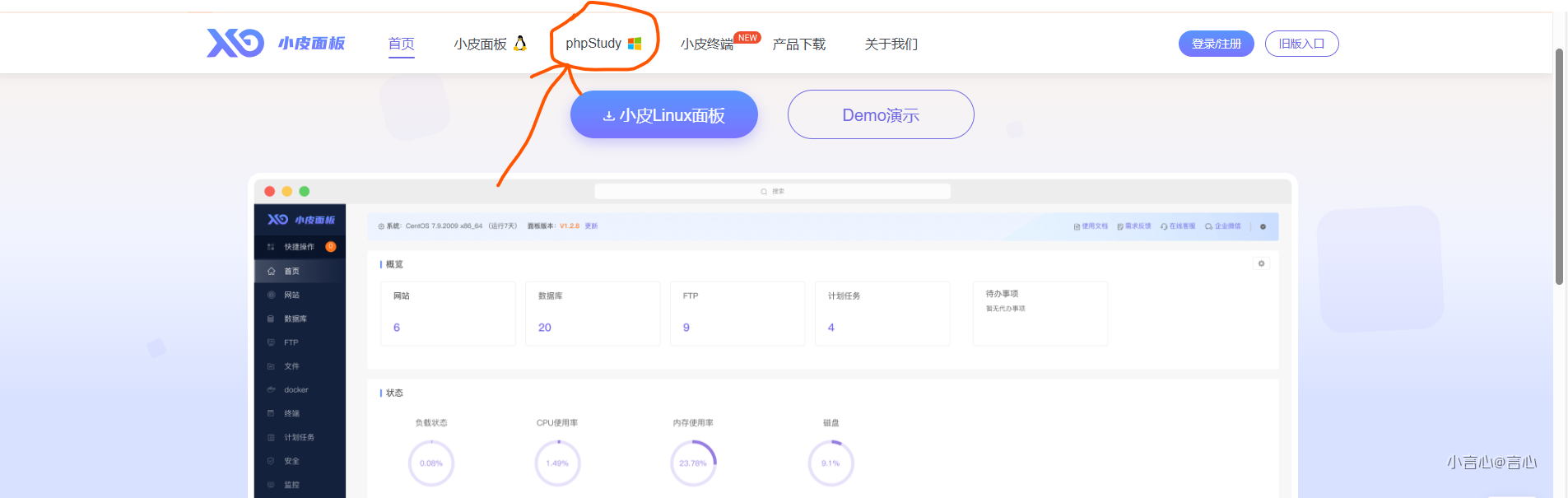Click the 更新 link after V1.2.8

pyautogui.click(x=591, y=226)
